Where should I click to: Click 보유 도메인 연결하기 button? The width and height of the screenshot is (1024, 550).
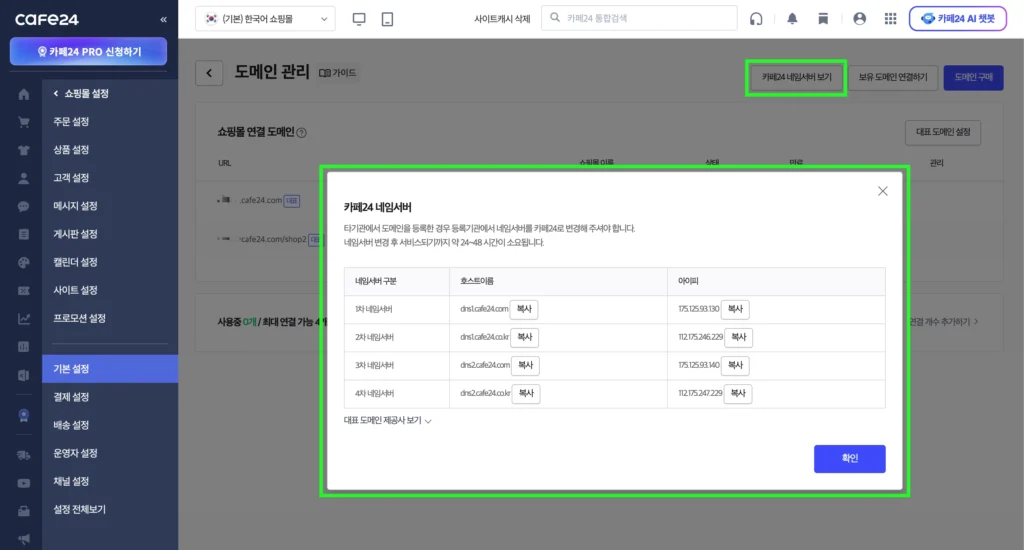click(893, 78)
